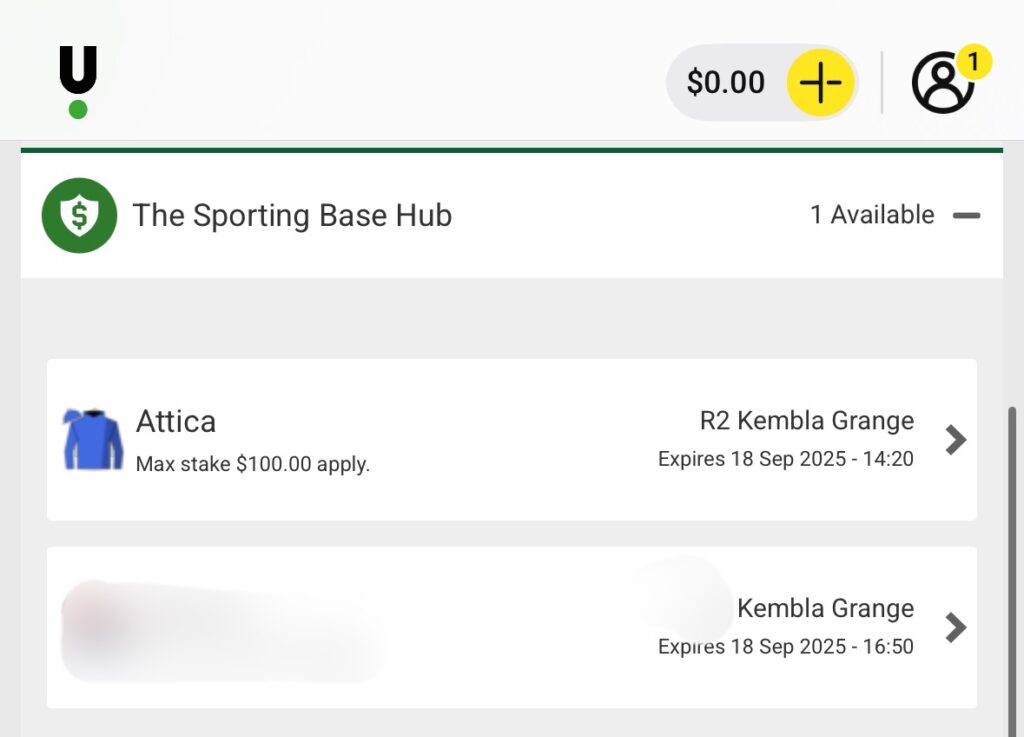Open the account profile icon
This screenshot has height=737, width=1024.
pyautogui.click(x=941, y=83)
